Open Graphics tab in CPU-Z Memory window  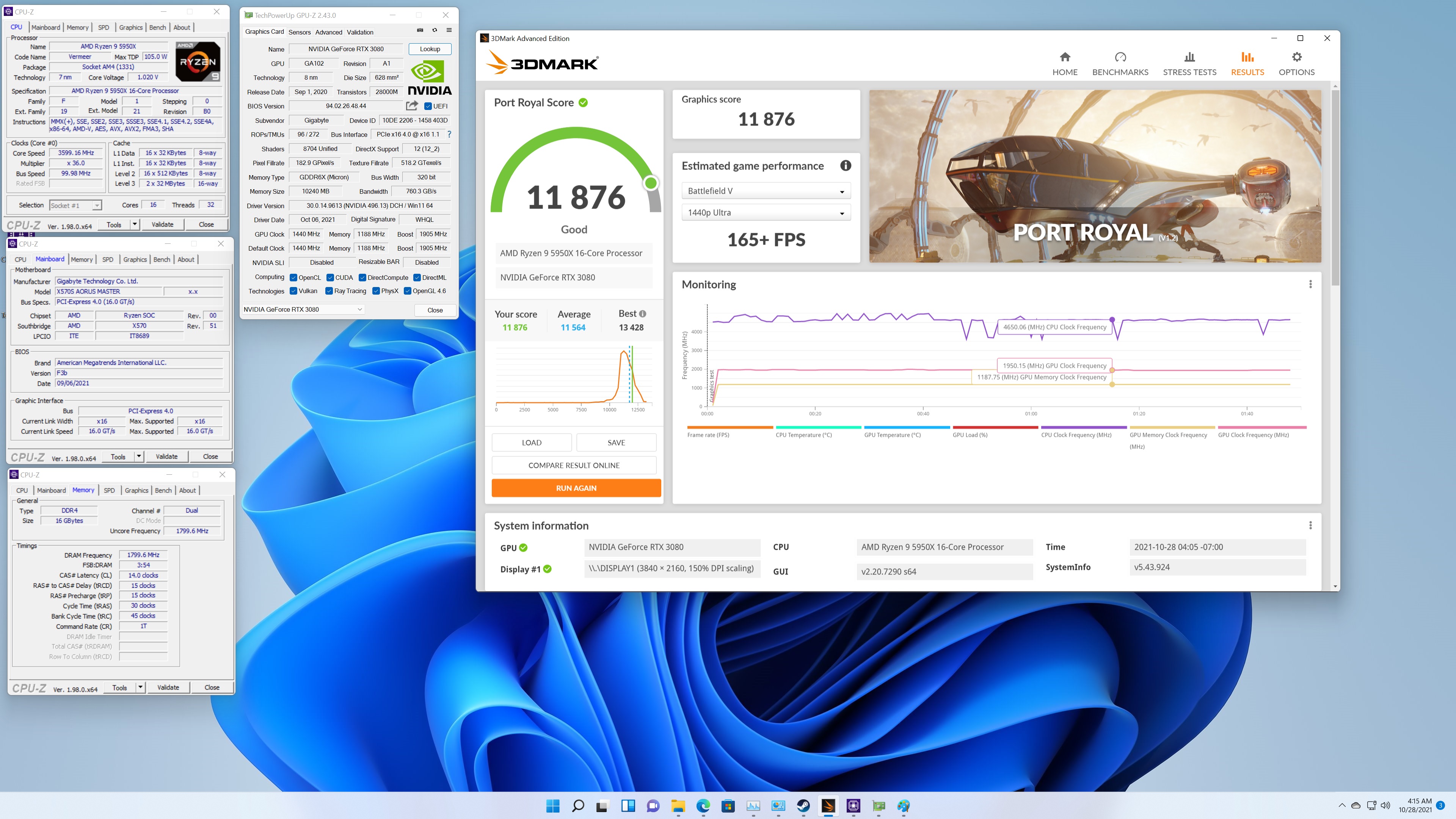136,491
